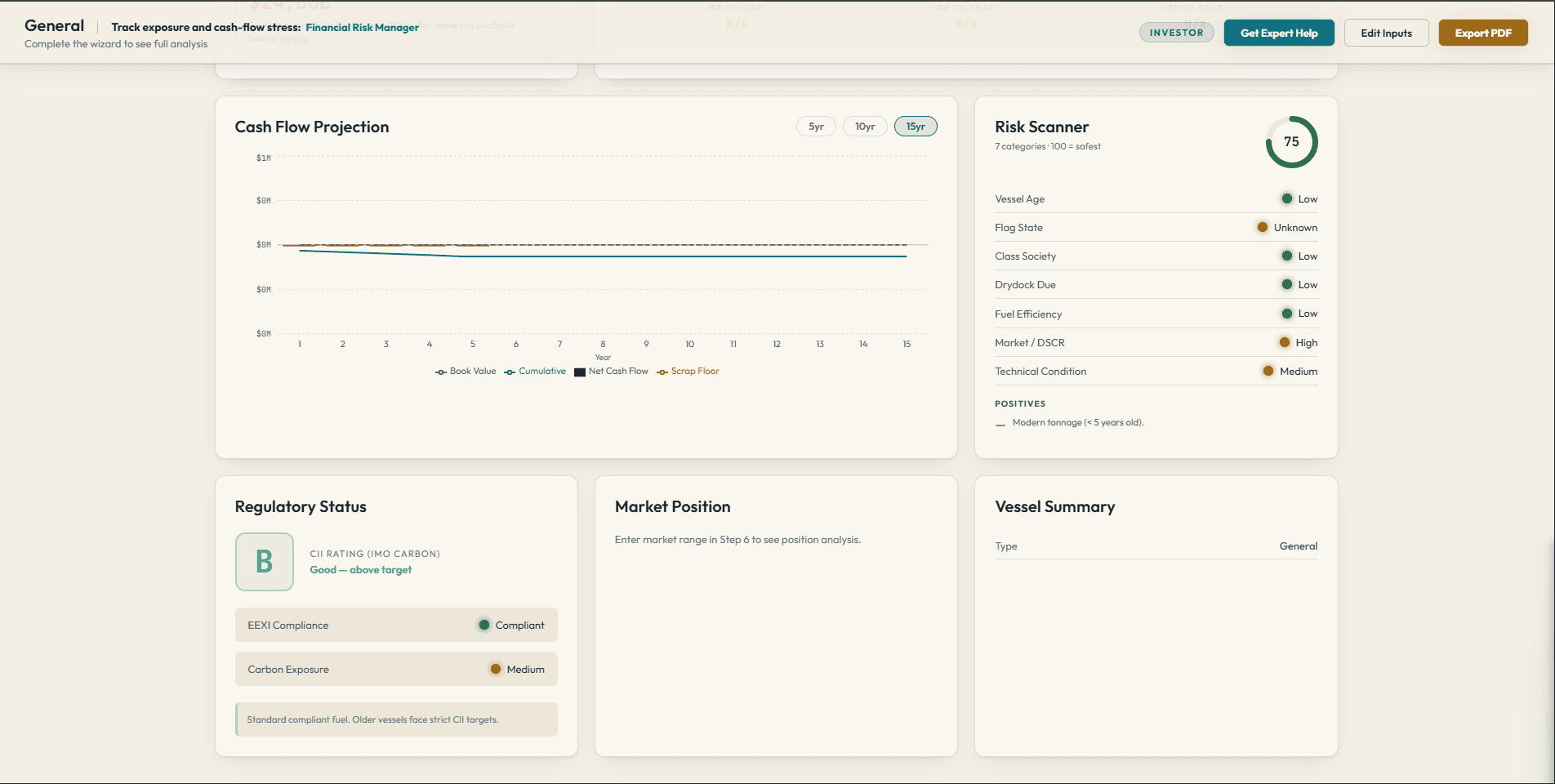Toggle the Cumulative legend series
The image size is (1555, 784).
pyautogui.click(x=535, y=372)
